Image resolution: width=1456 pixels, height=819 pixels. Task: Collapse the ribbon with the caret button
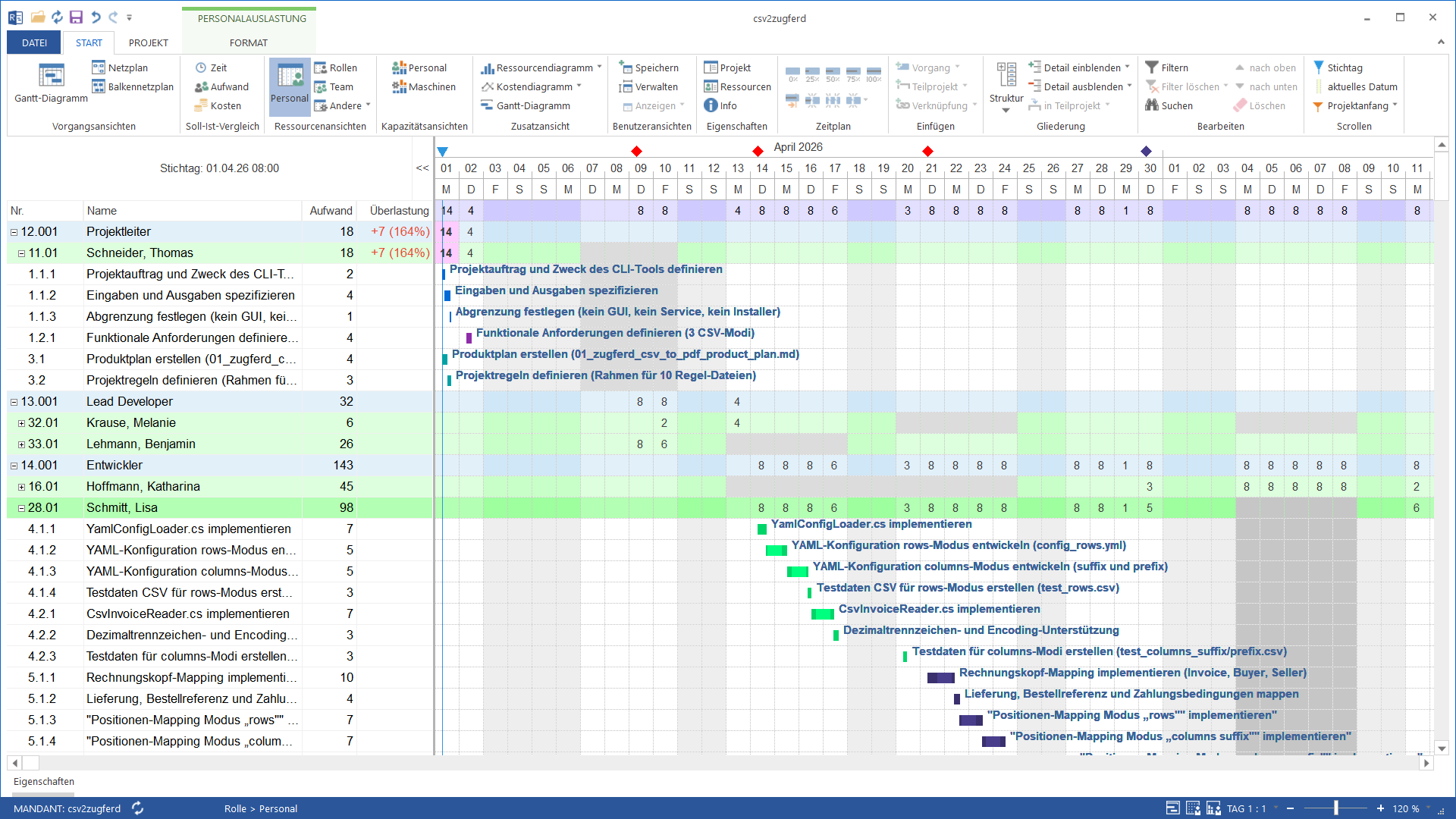pos(1441,42)
